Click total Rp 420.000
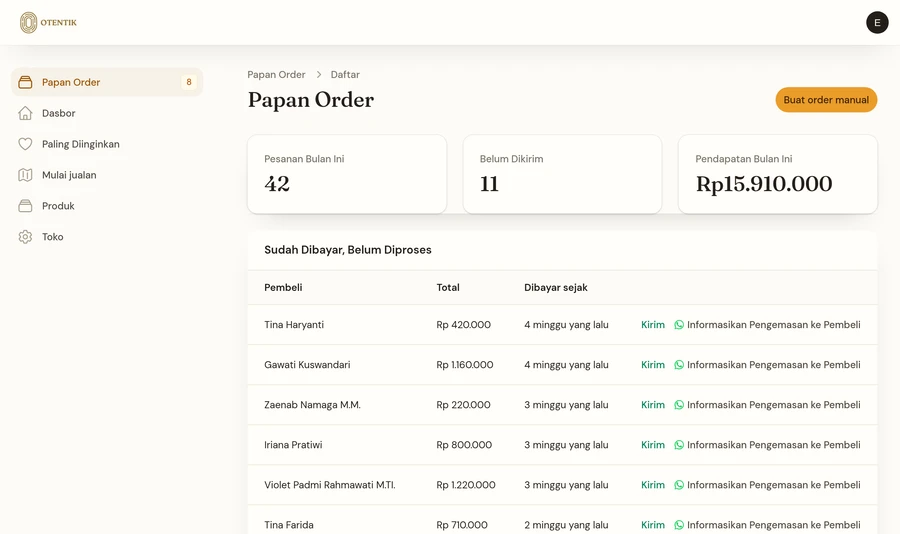This screenshot has height=534, width=900. point(463,324)
